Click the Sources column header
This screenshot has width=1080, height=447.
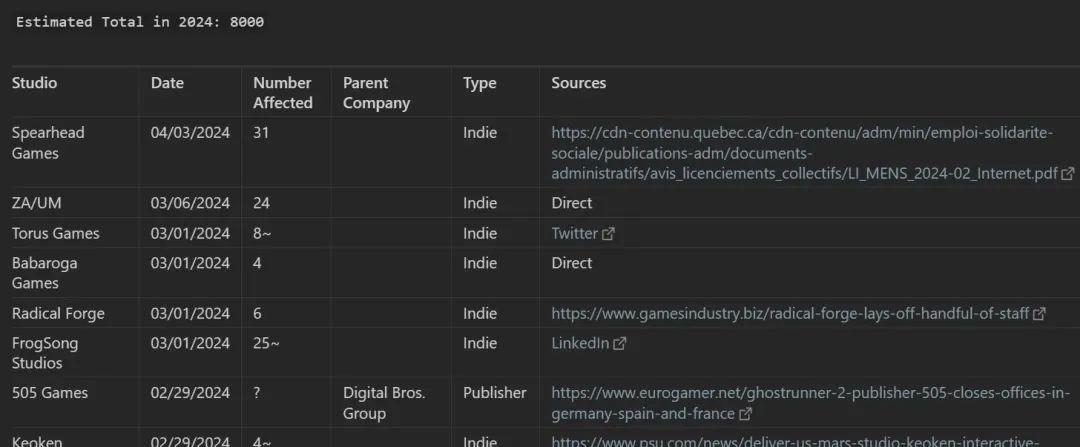click(578, 83)
